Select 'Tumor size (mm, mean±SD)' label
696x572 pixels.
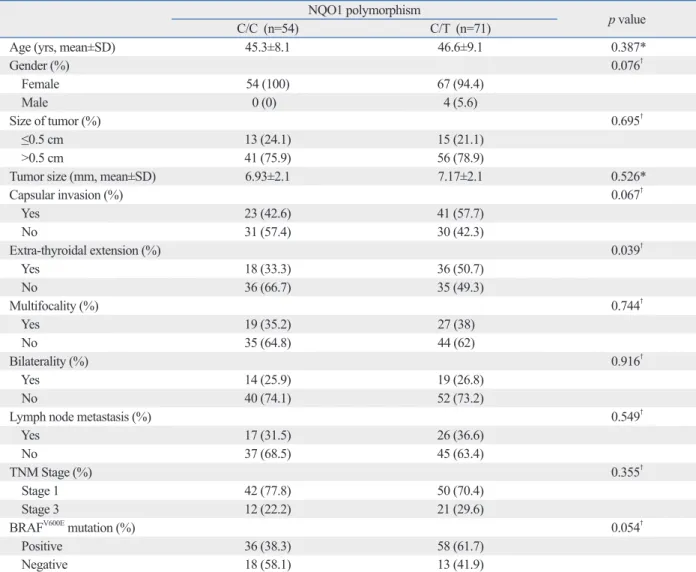[x=83, y=177]
